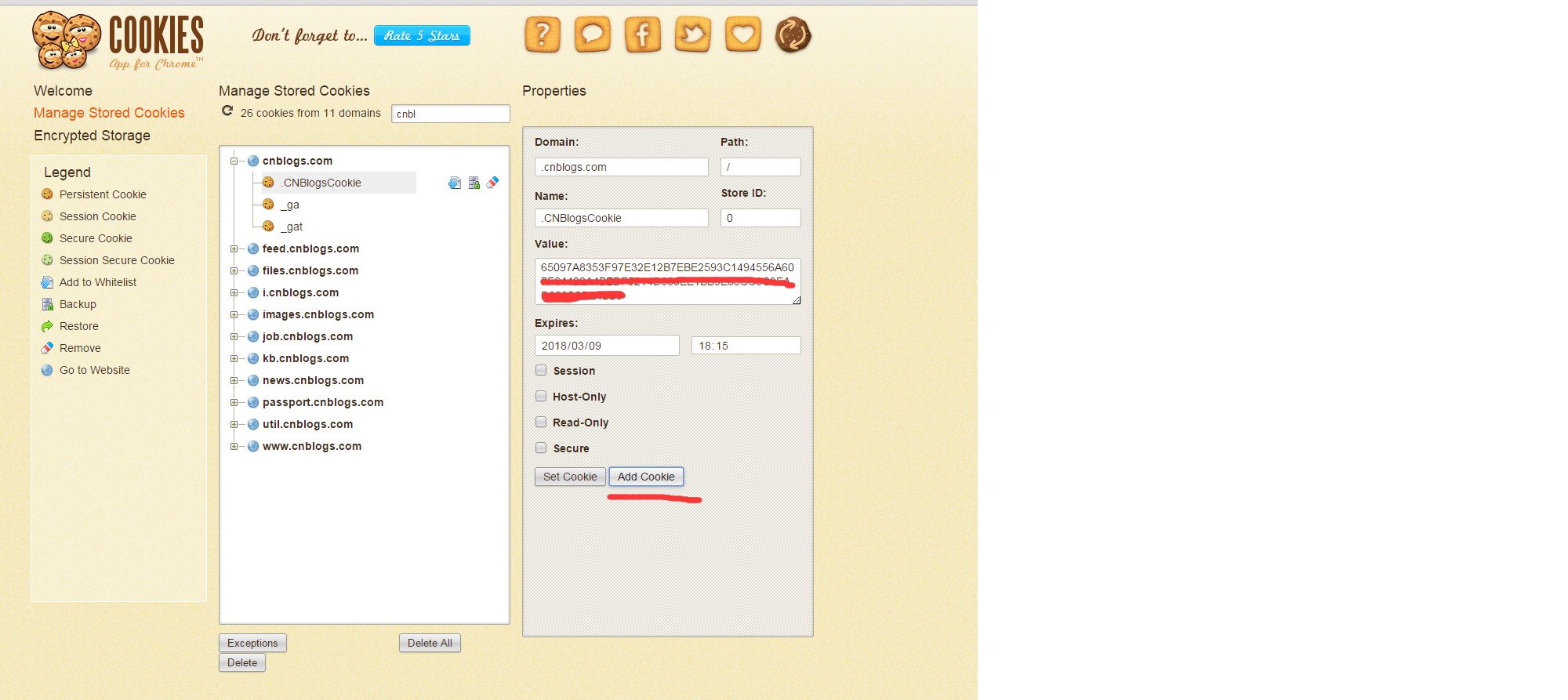Toggle the Session checkbox

(x=541, y=370)
